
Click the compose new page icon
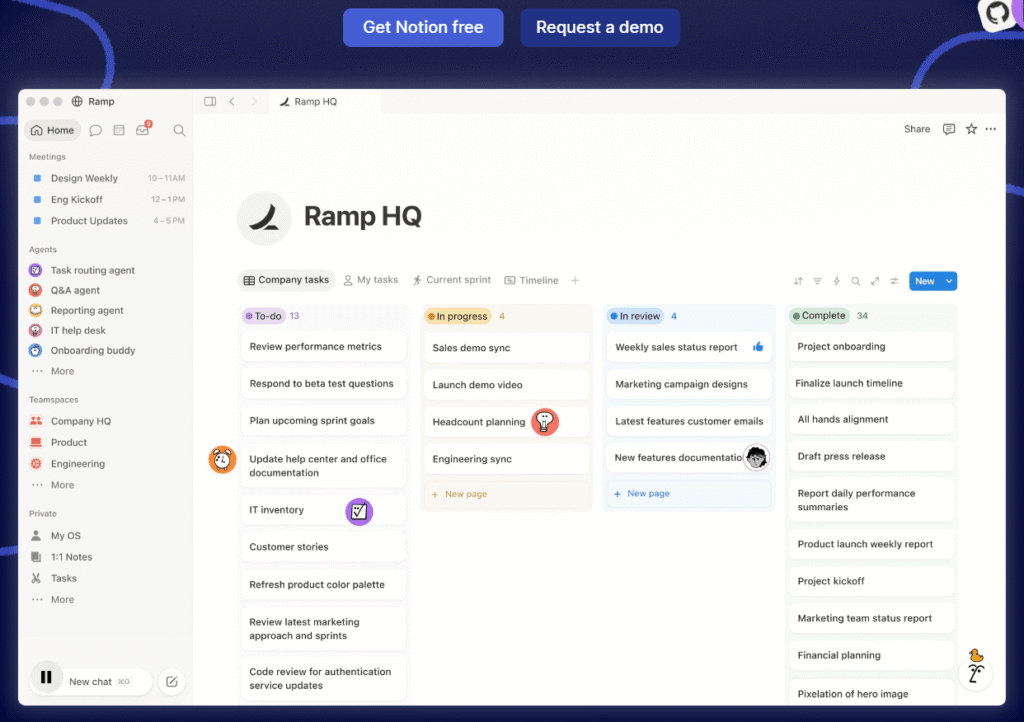[172, 682]
